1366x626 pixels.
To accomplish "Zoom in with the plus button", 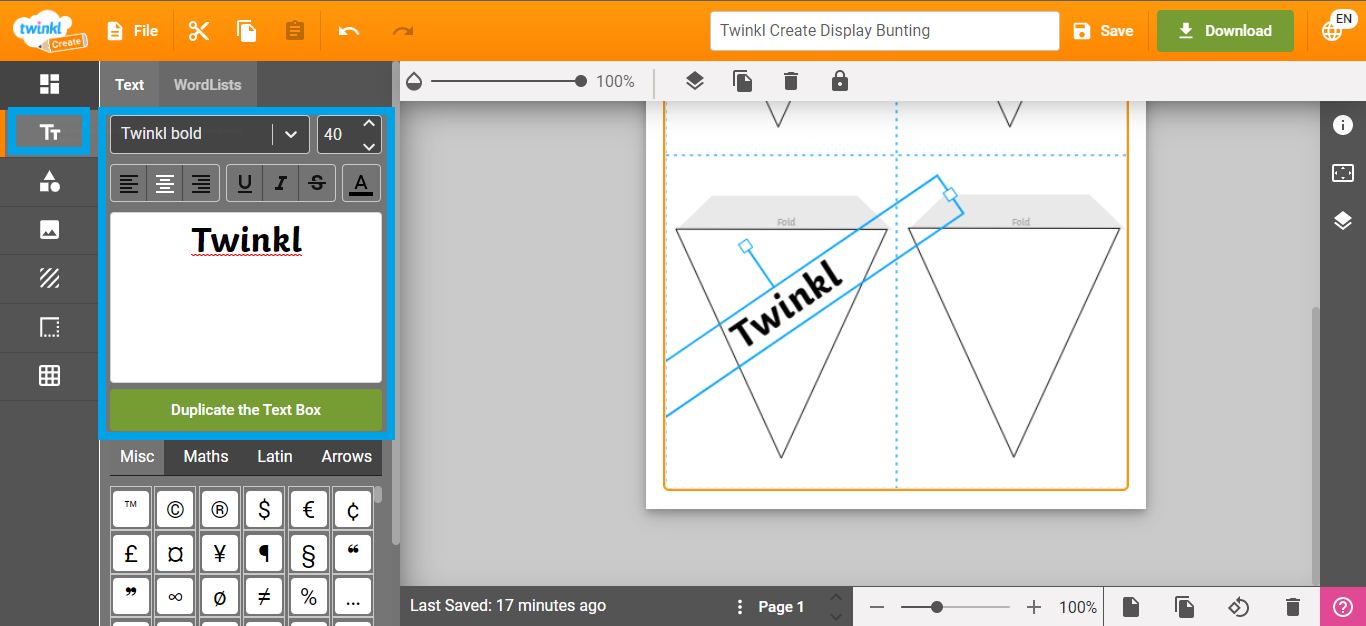I will tap(1034, 607).
